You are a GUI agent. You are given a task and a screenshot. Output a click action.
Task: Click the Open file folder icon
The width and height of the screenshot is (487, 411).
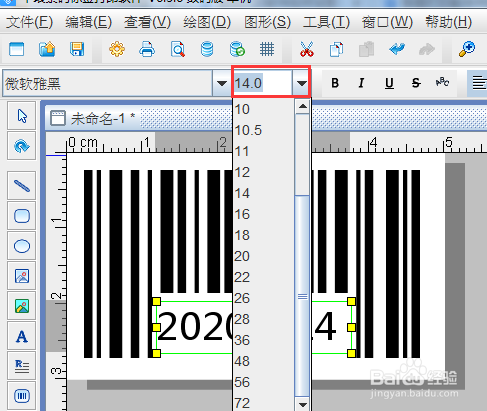(47, 49)
